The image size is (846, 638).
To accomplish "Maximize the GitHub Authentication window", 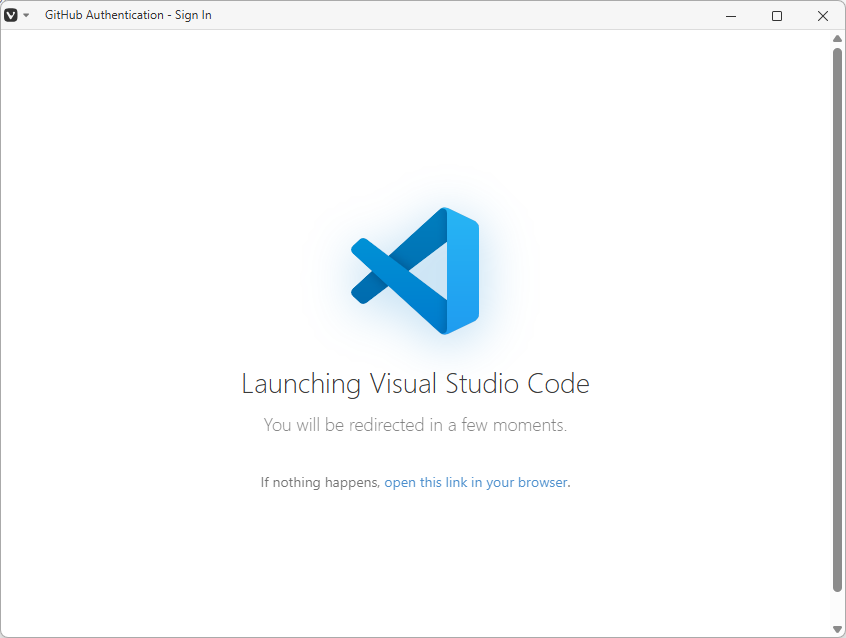I will pyautogui.click(x=776, y=16).
